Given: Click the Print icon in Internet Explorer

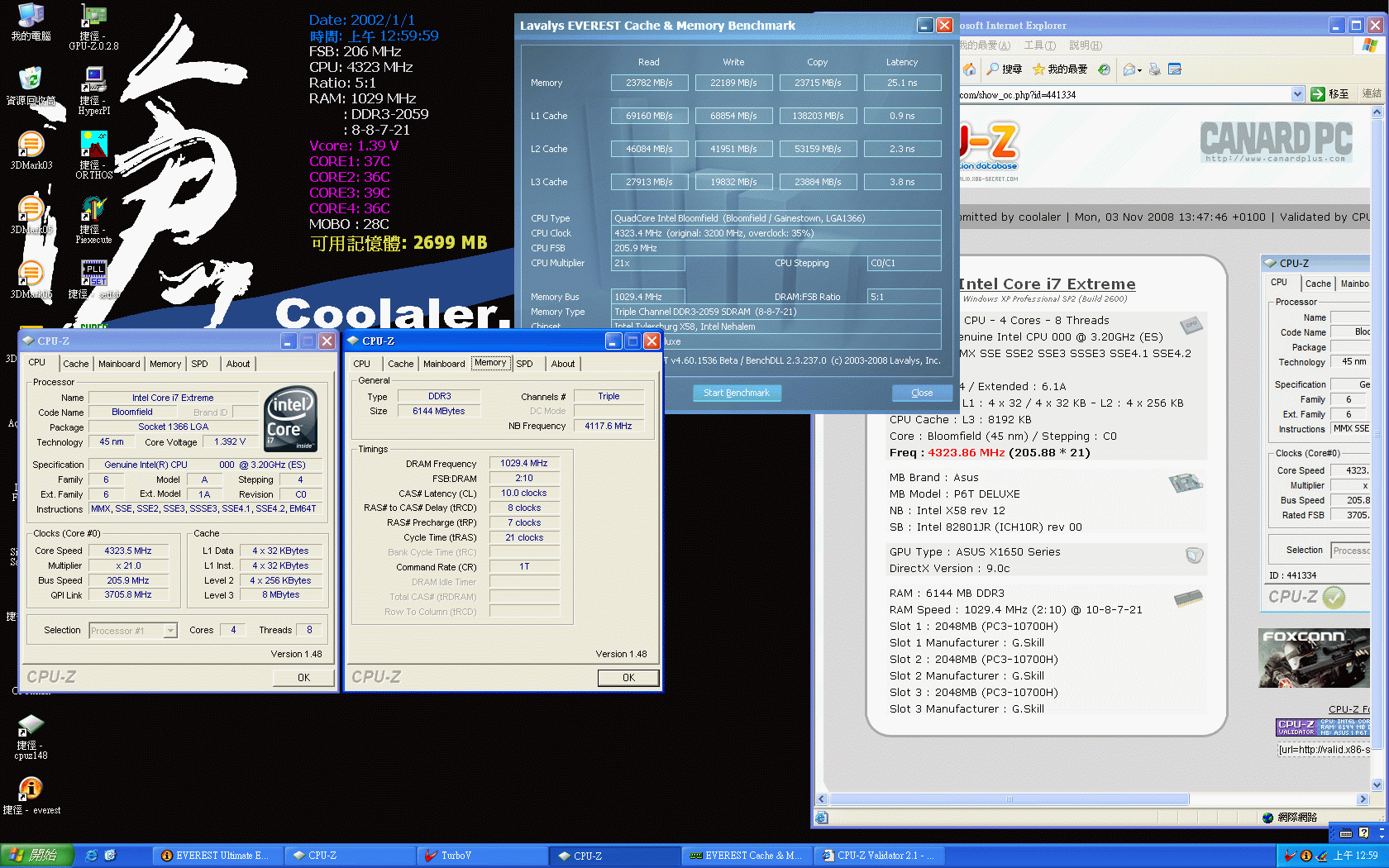Looking at the screenshot, I should 1155,69.
